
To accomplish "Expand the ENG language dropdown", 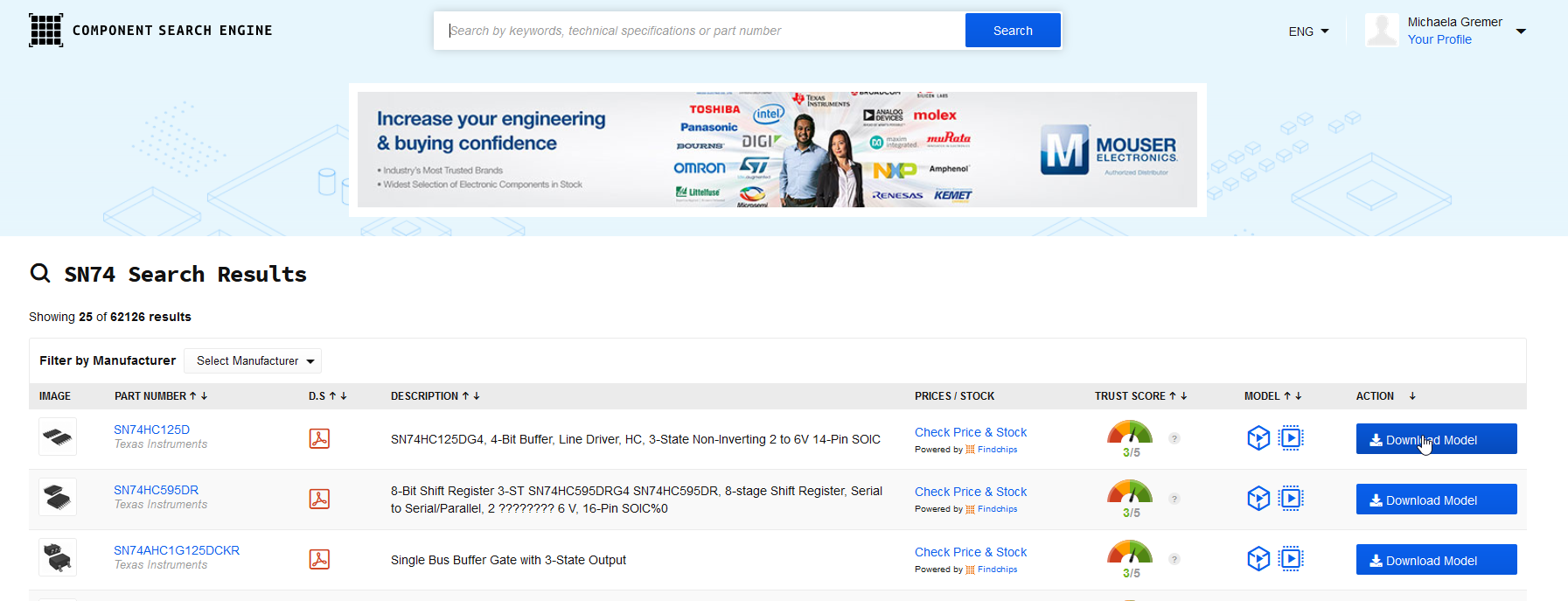I will coord(1308,31).
